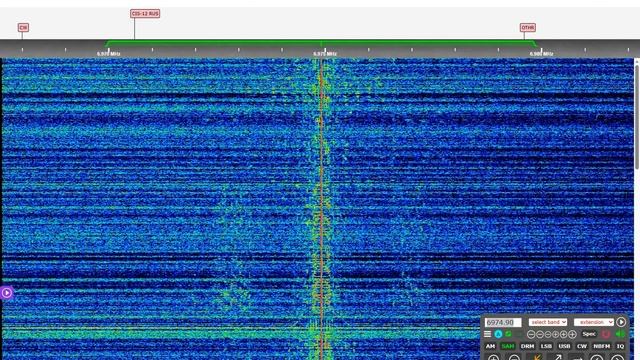Open the select band dropdown
Viewport: 640px width, 360px height.
[548, 322]
